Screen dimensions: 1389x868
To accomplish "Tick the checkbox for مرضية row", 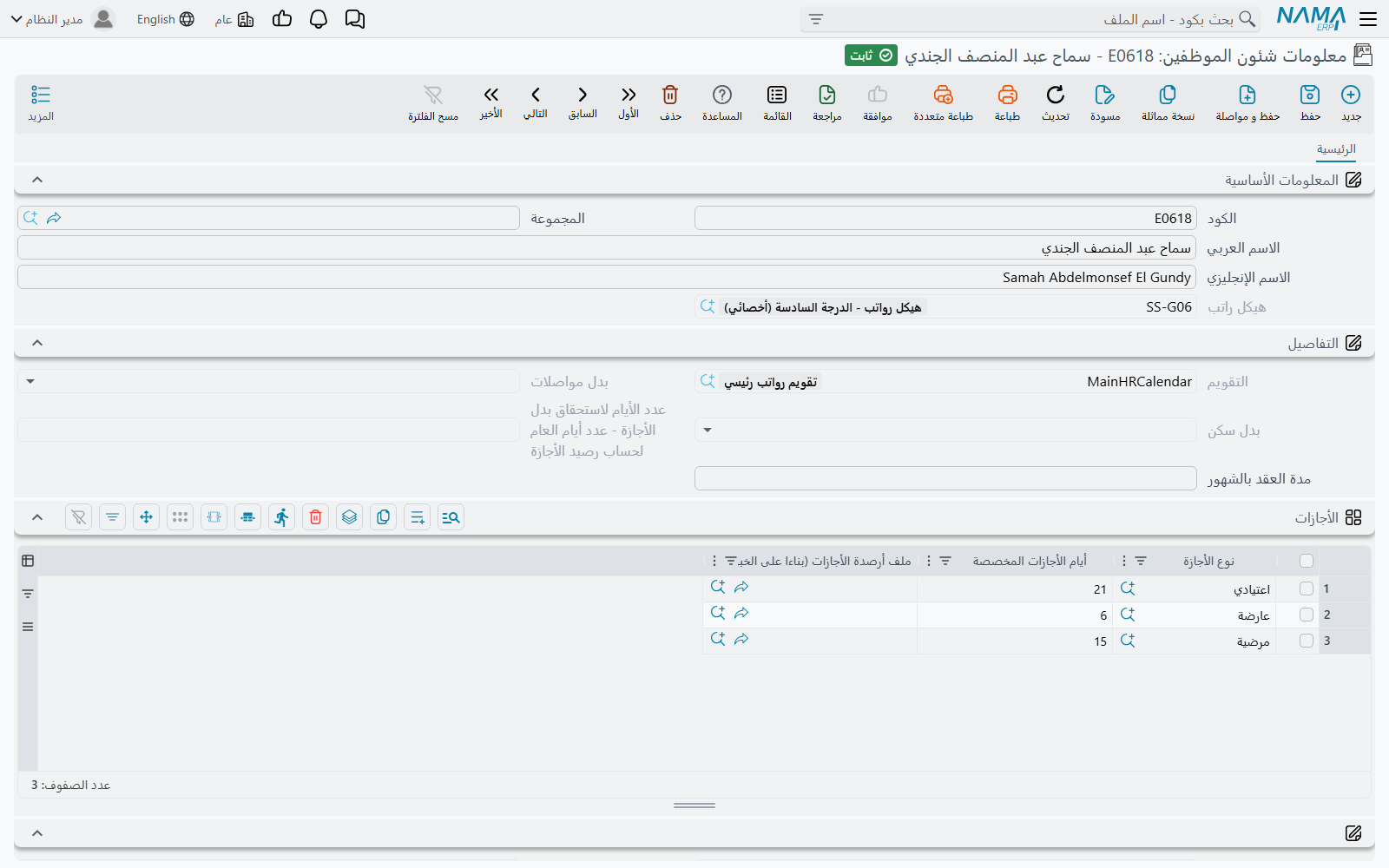I will pyautogui.click(x=1307, y=641).
